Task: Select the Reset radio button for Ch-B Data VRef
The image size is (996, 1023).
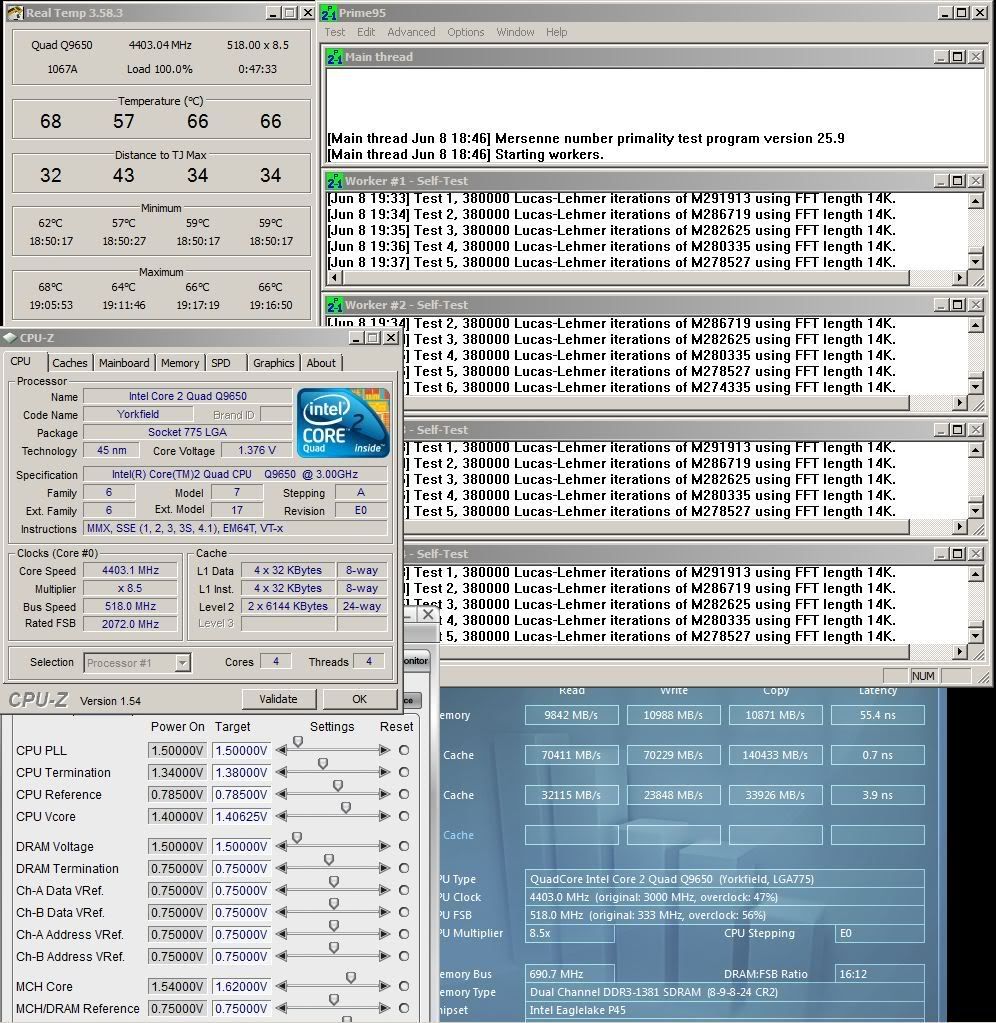Action: click(404, 912)
